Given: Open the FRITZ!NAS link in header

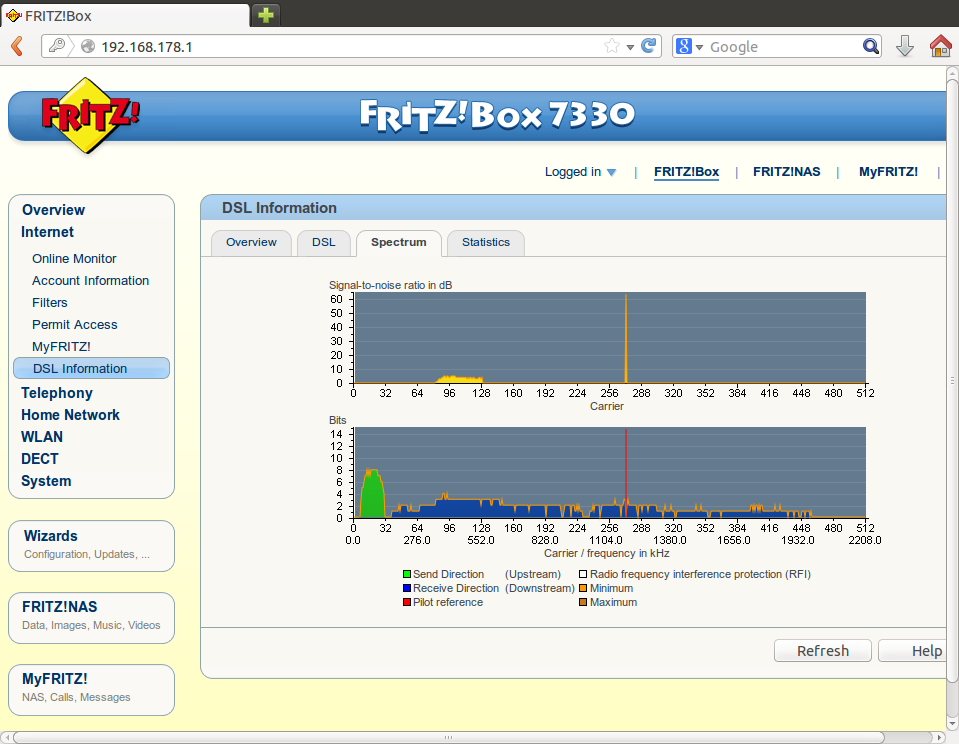Looking at the screenshot, I should (786, 172).
